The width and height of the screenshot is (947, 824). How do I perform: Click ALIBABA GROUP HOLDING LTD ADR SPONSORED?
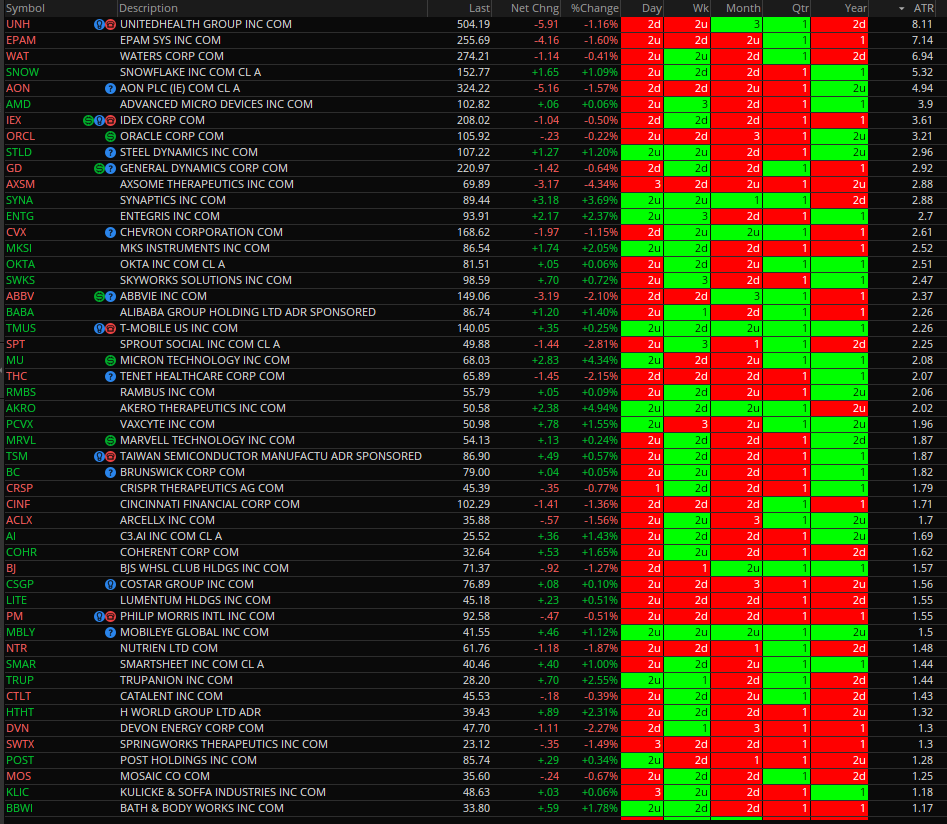[x=248, y=313]
